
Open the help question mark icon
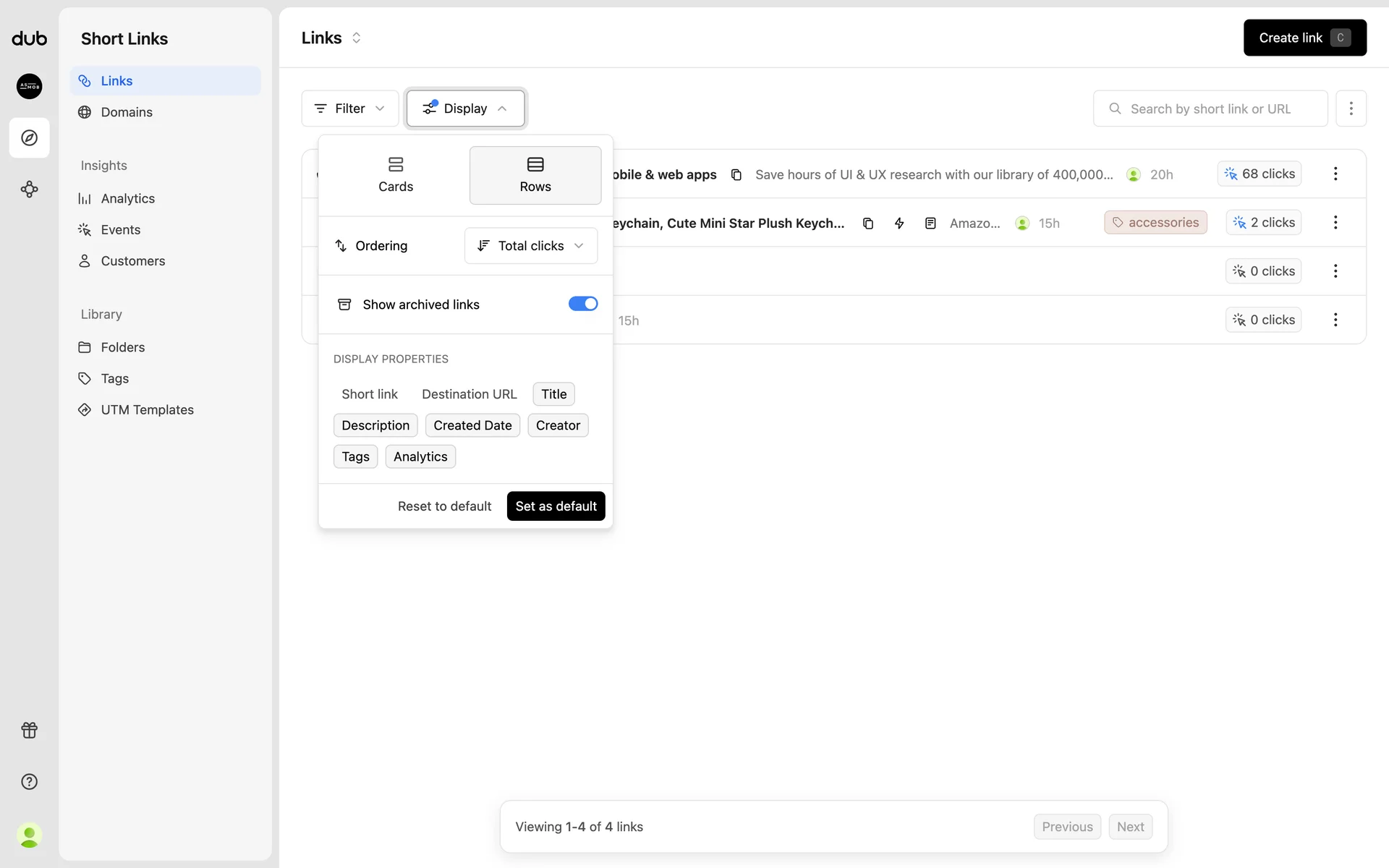[29, 781]
